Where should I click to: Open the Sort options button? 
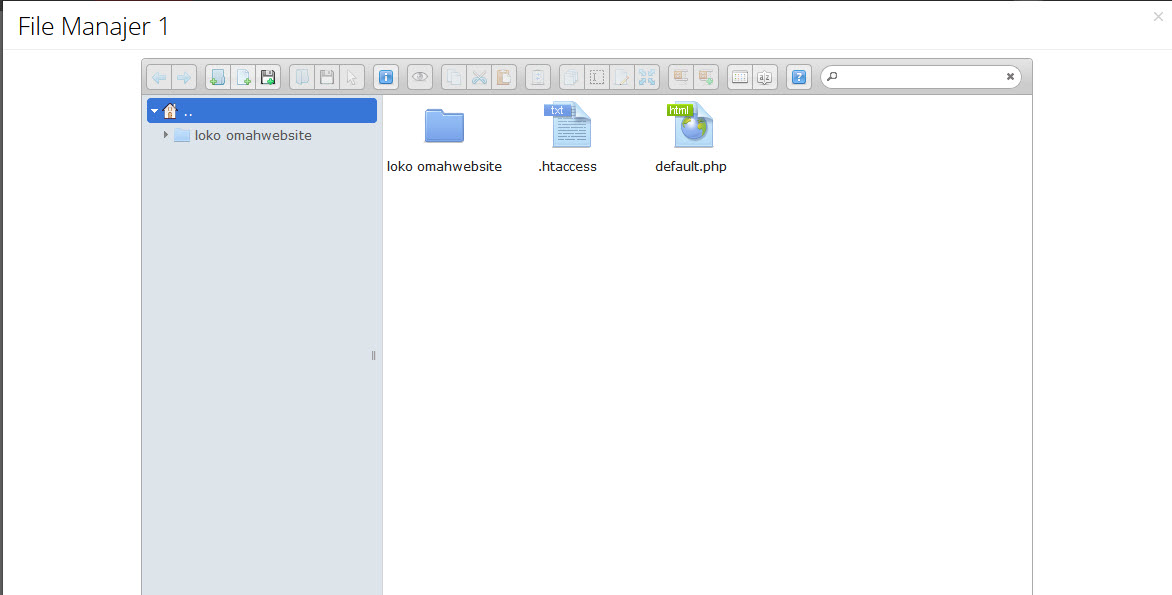[765, 77]
